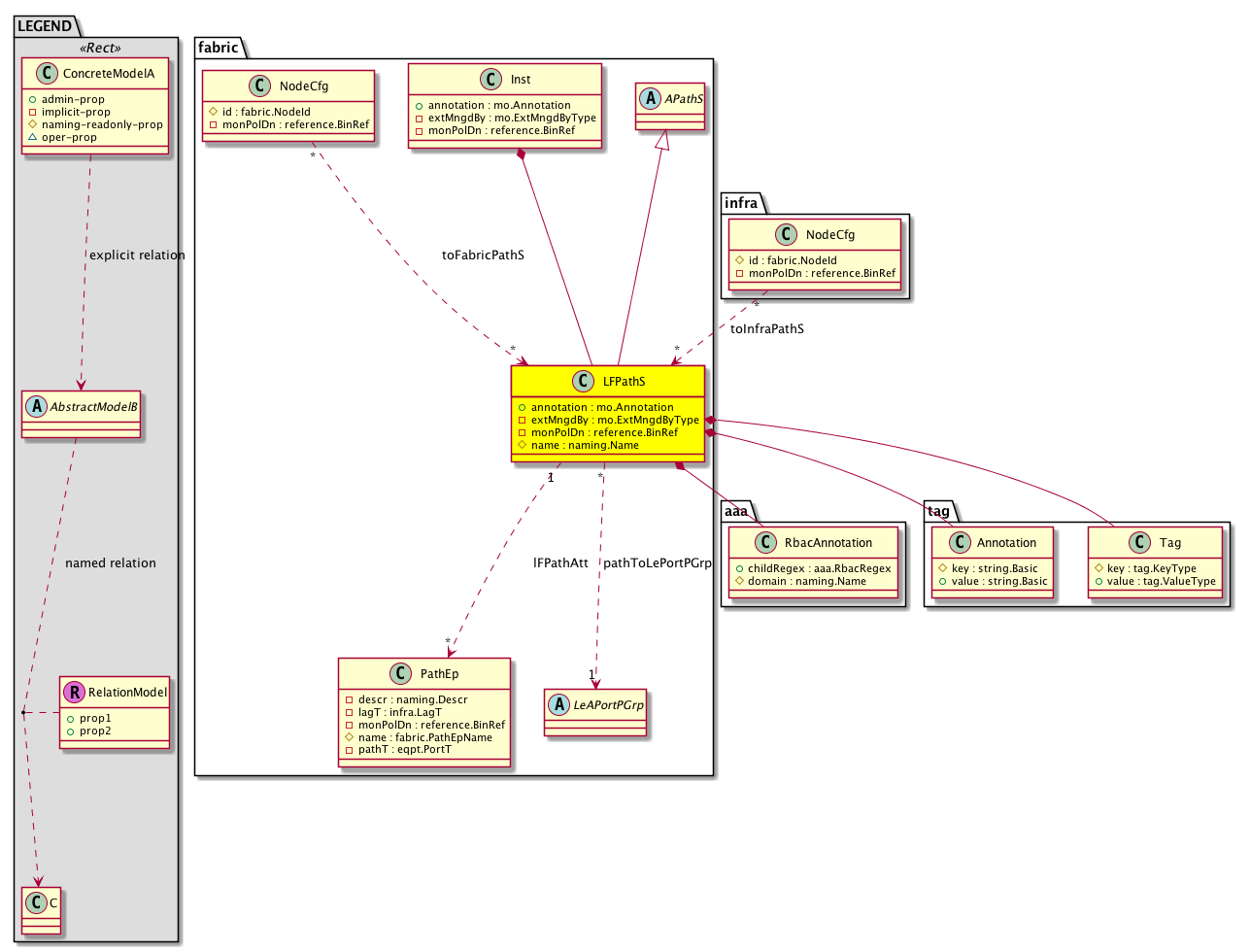1250x952 pixels.
Task: Select the pink R icon of RelationModel
Action: coord(74,693)
